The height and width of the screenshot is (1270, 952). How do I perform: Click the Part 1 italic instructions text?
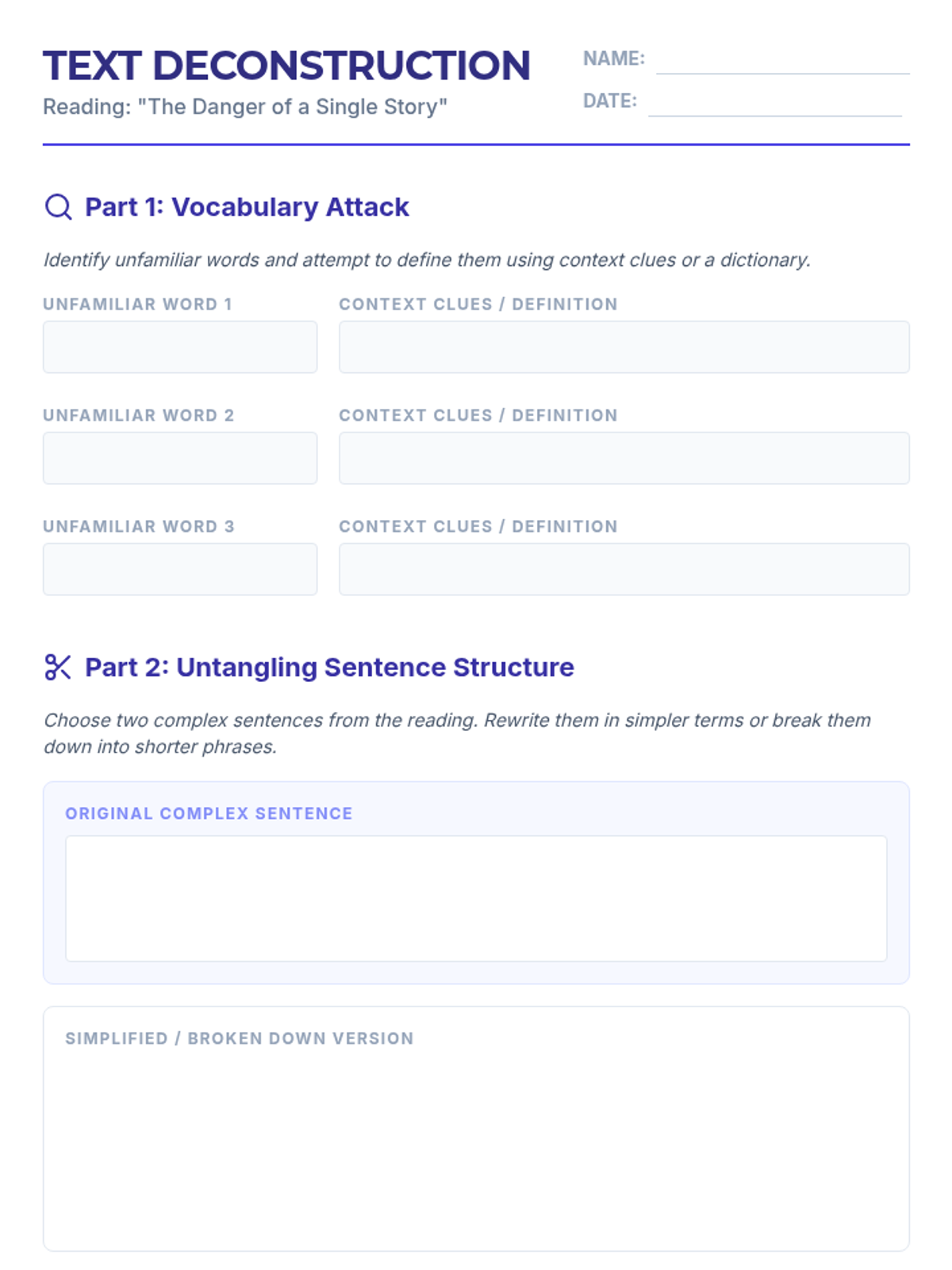click(427, 260)
